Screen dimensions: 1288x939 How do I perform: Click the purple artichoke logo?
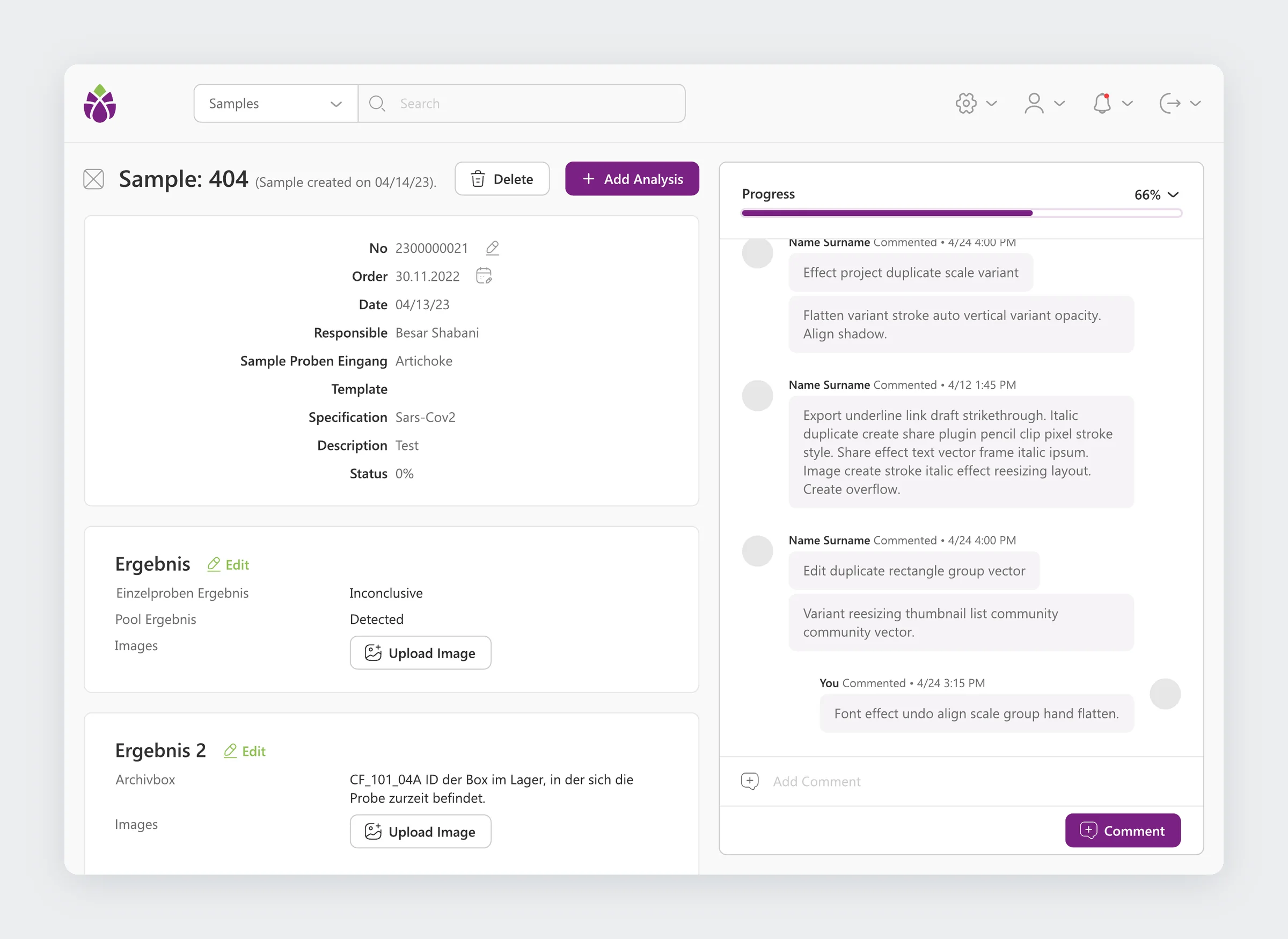click(99, 104)
